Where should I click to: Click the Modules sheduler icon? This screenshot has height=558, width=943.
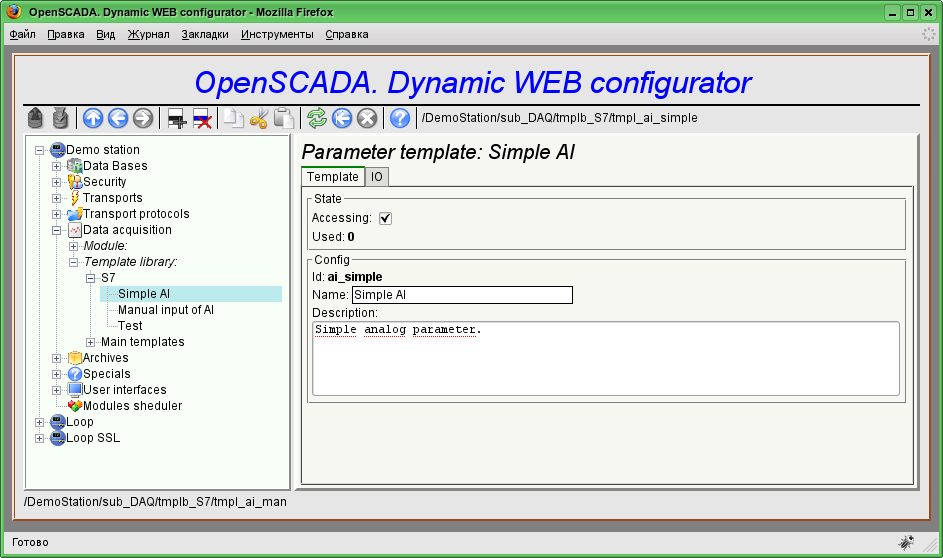[x=75, y=406]
